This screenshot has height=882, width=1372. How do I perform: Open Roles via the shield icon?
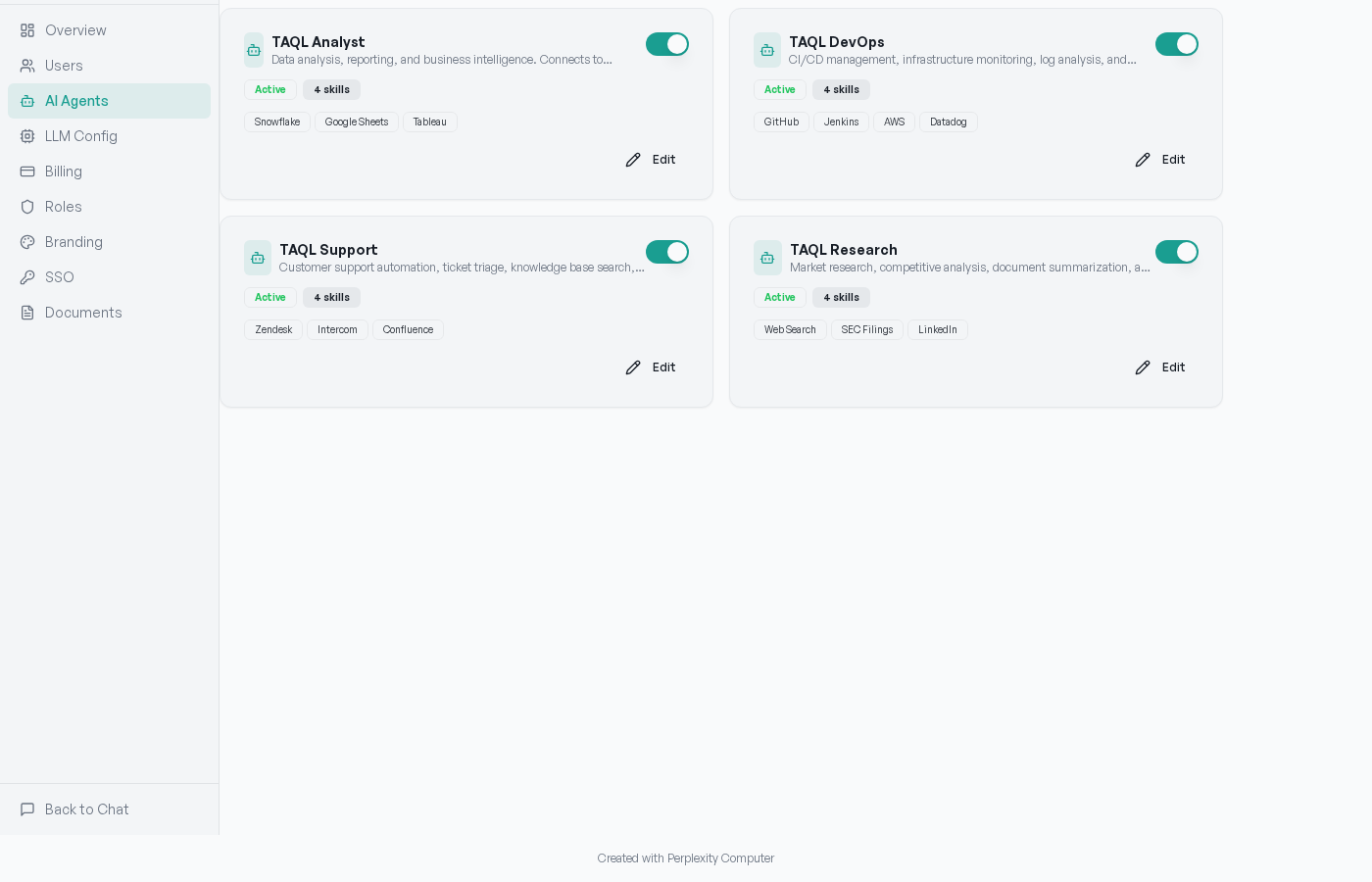(27, 207)
